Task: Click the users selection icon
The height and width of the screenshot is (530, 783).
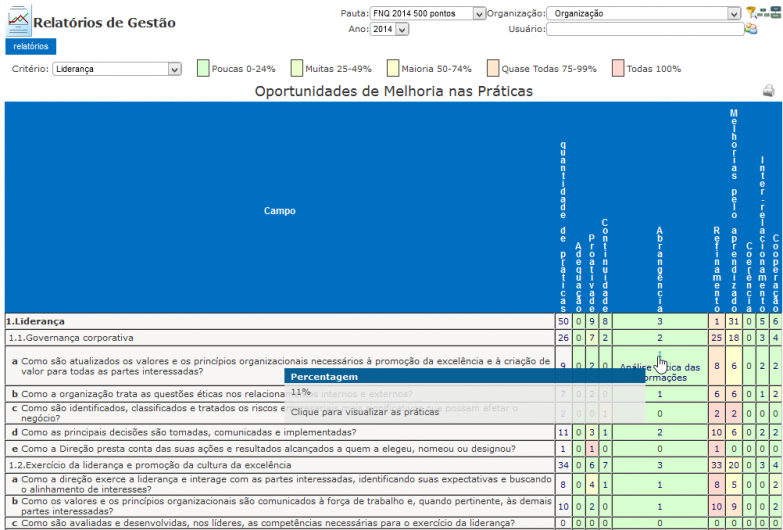Action: click(x=751, y=29)
